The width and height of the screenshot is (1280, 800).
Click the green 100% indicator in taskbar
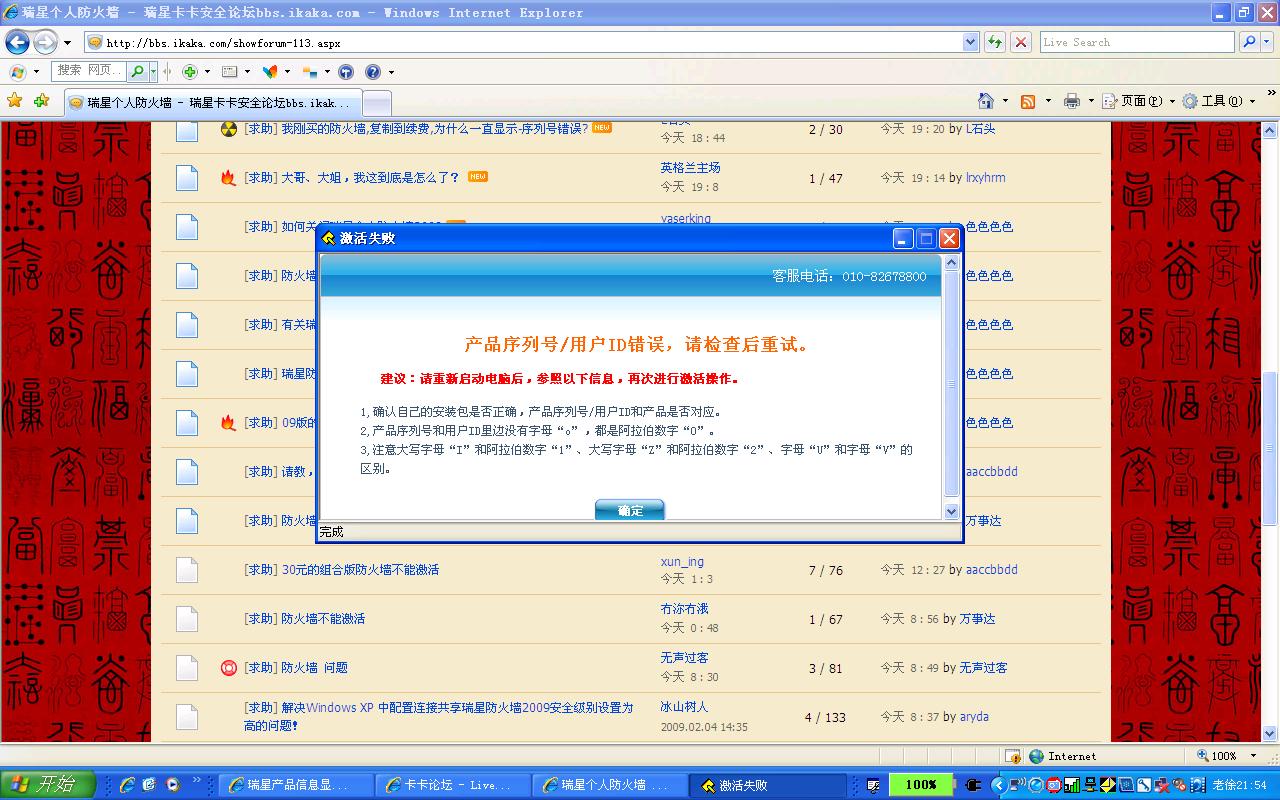point(921,785)
